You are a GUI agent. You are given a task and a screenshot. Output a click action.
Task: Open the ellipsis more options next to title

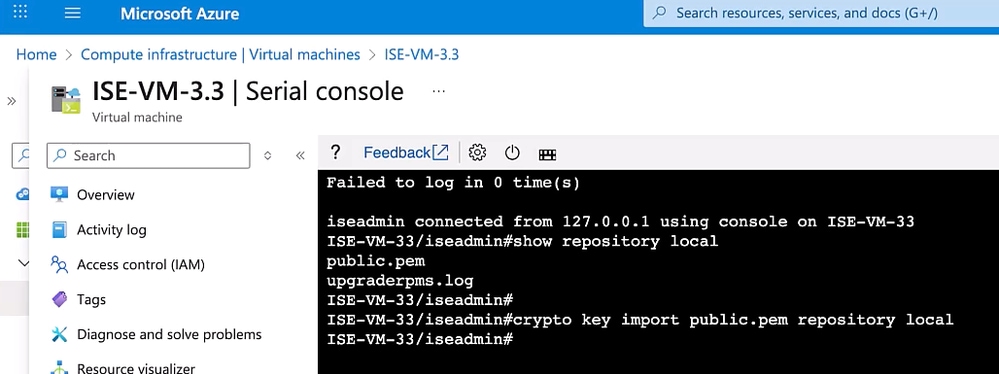(438, 92)
